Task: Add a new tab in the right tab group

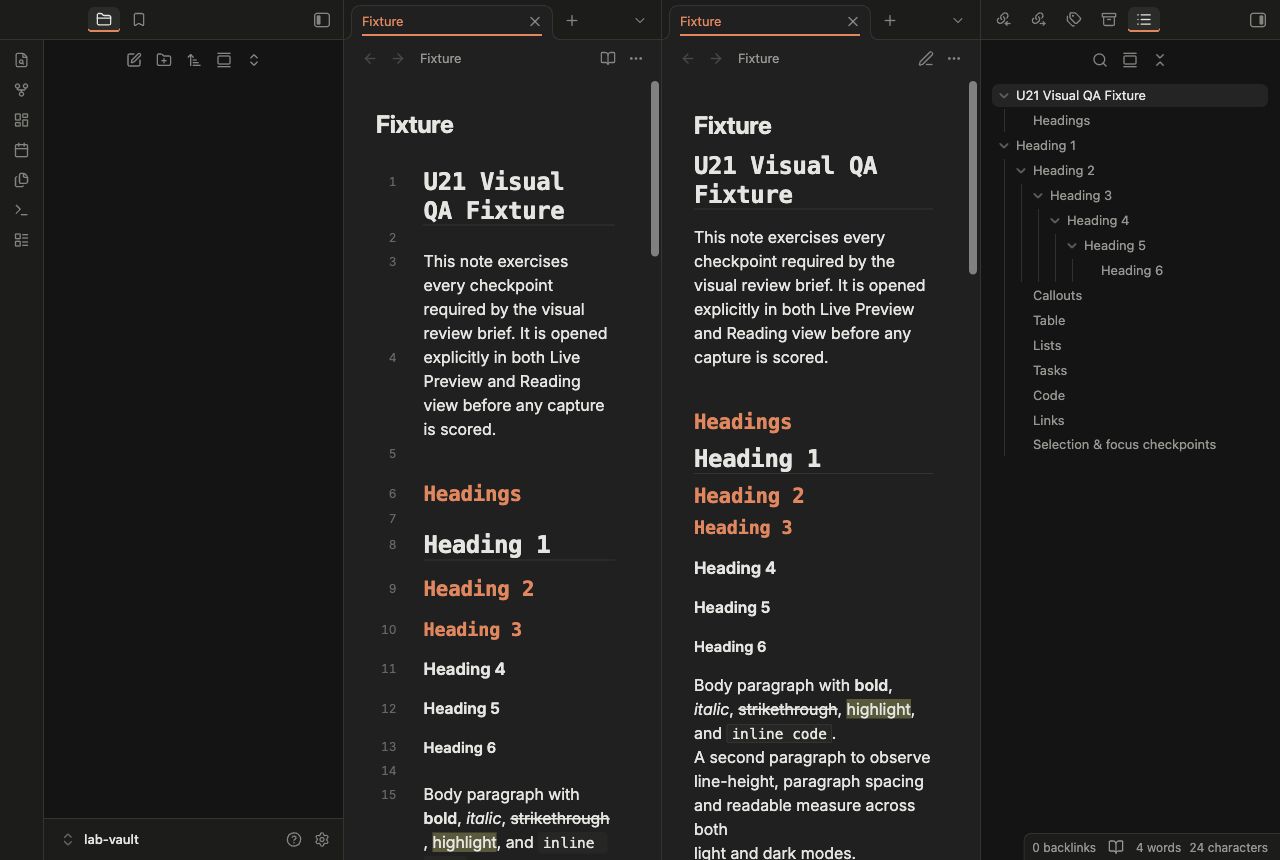Action: click(890, 20)
